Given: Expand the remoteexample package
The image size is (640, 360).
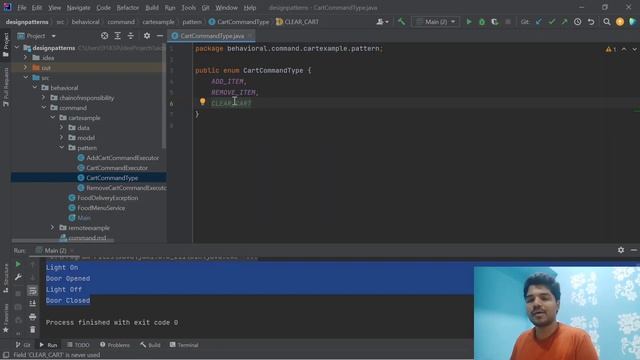Looking at the screenshot, I should [x=53, y=228].
